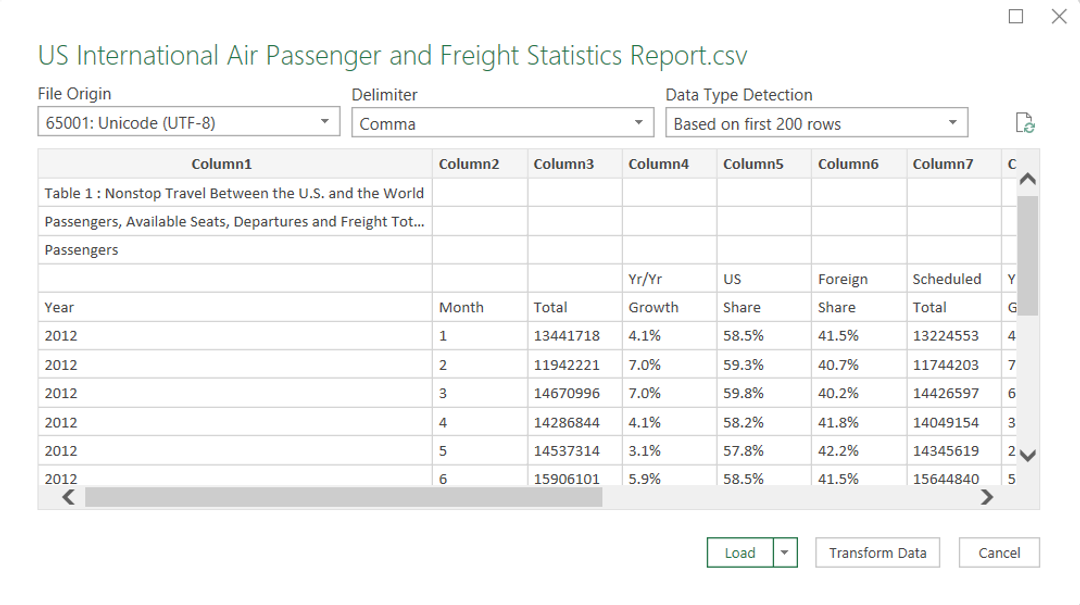Click the Load button
Viewport: 1080px width, 605px height.
pos(740,553)
